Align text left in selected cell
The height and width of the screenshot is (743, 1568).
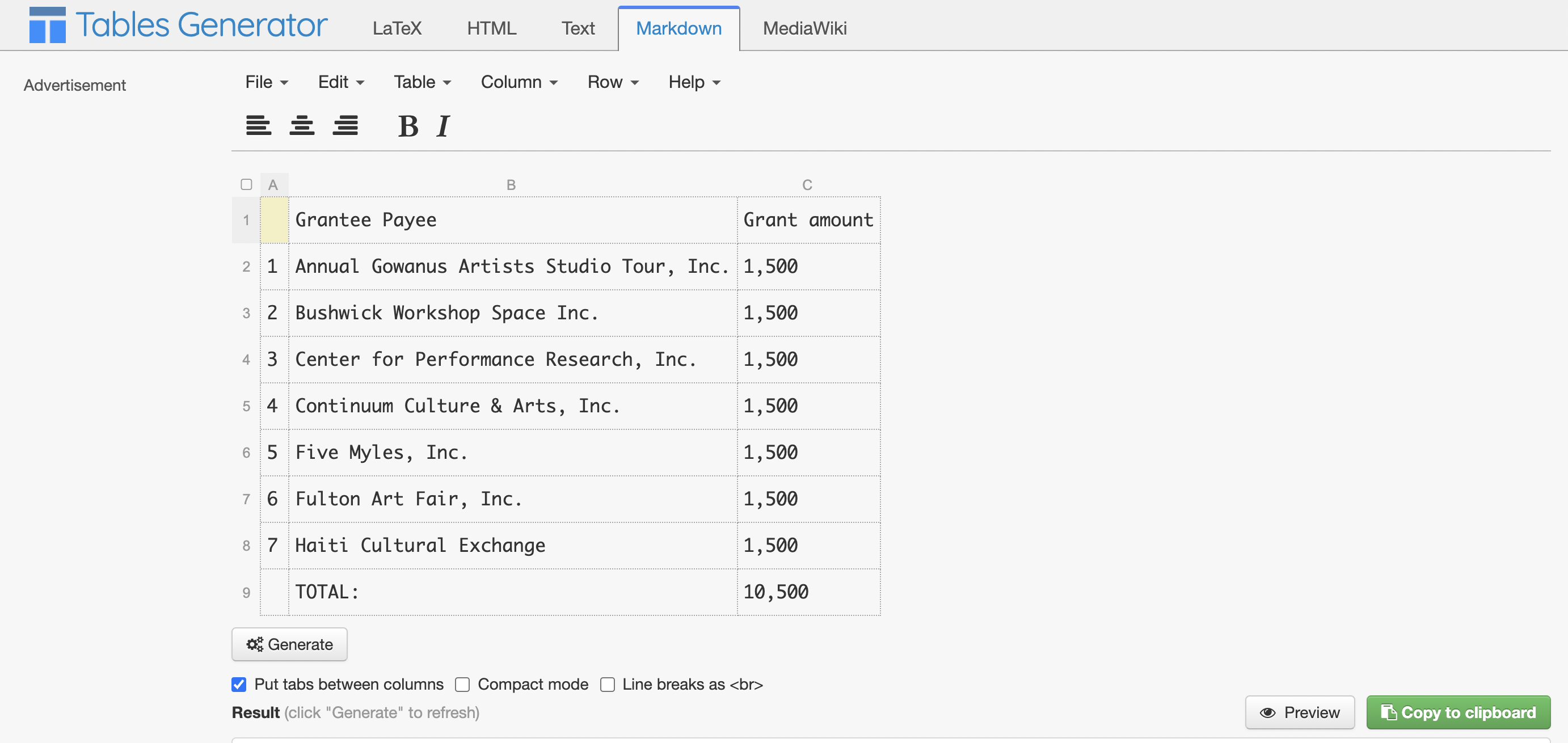point(259,125)
